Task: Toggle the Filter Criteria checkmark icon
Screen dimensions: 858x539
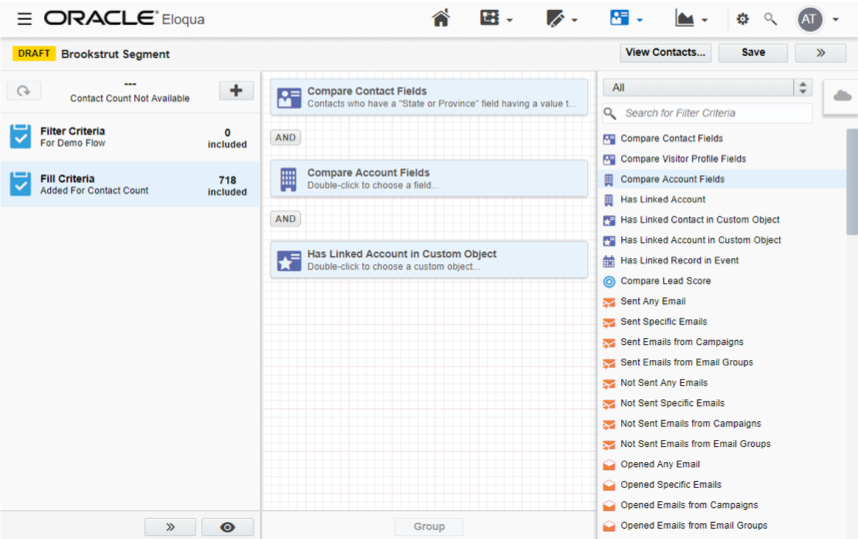Action: [21, 137]
